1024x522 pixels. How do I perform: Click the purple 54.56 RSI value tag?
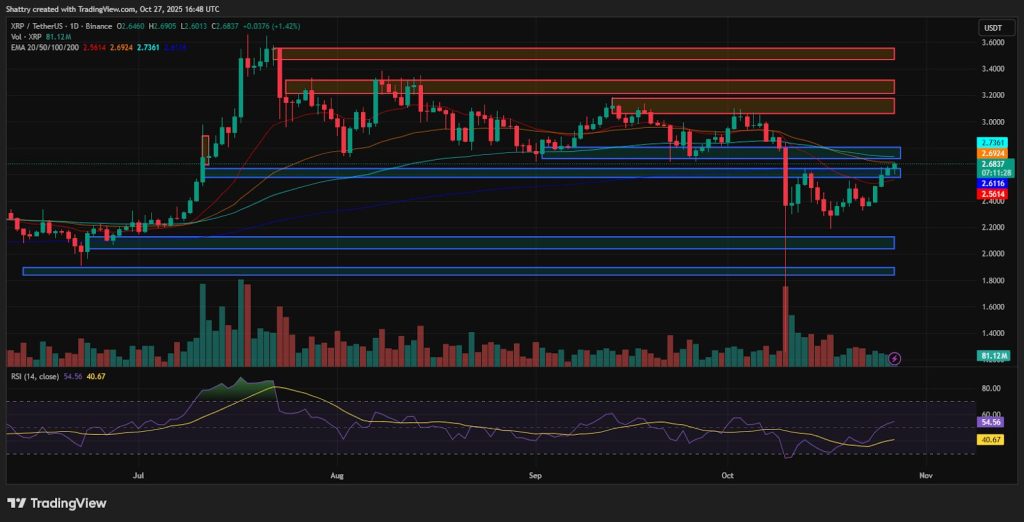pos(990,422)
